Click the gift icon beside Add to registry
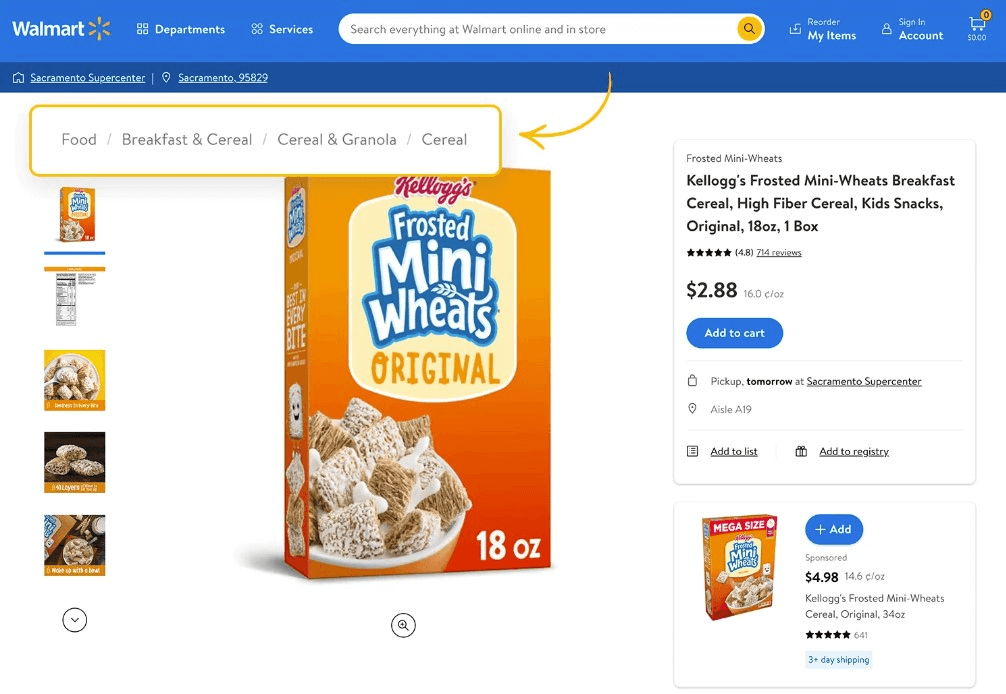 [801, 452]
